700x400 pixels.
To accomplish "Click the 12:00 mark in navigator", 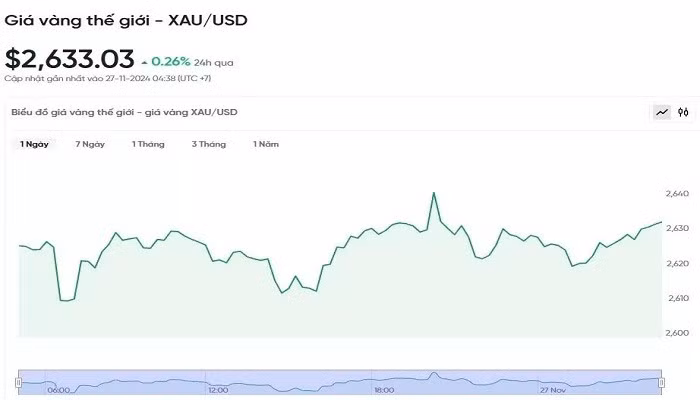I will tap(219, 389).
